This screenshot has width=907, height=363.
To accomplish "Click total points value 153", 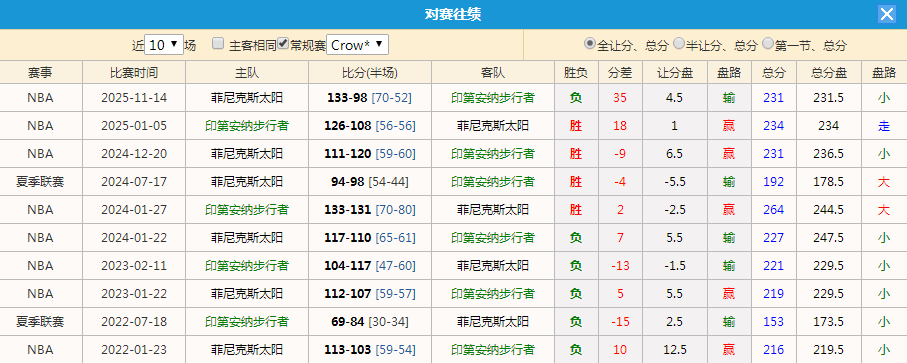I will click(773, 321).
